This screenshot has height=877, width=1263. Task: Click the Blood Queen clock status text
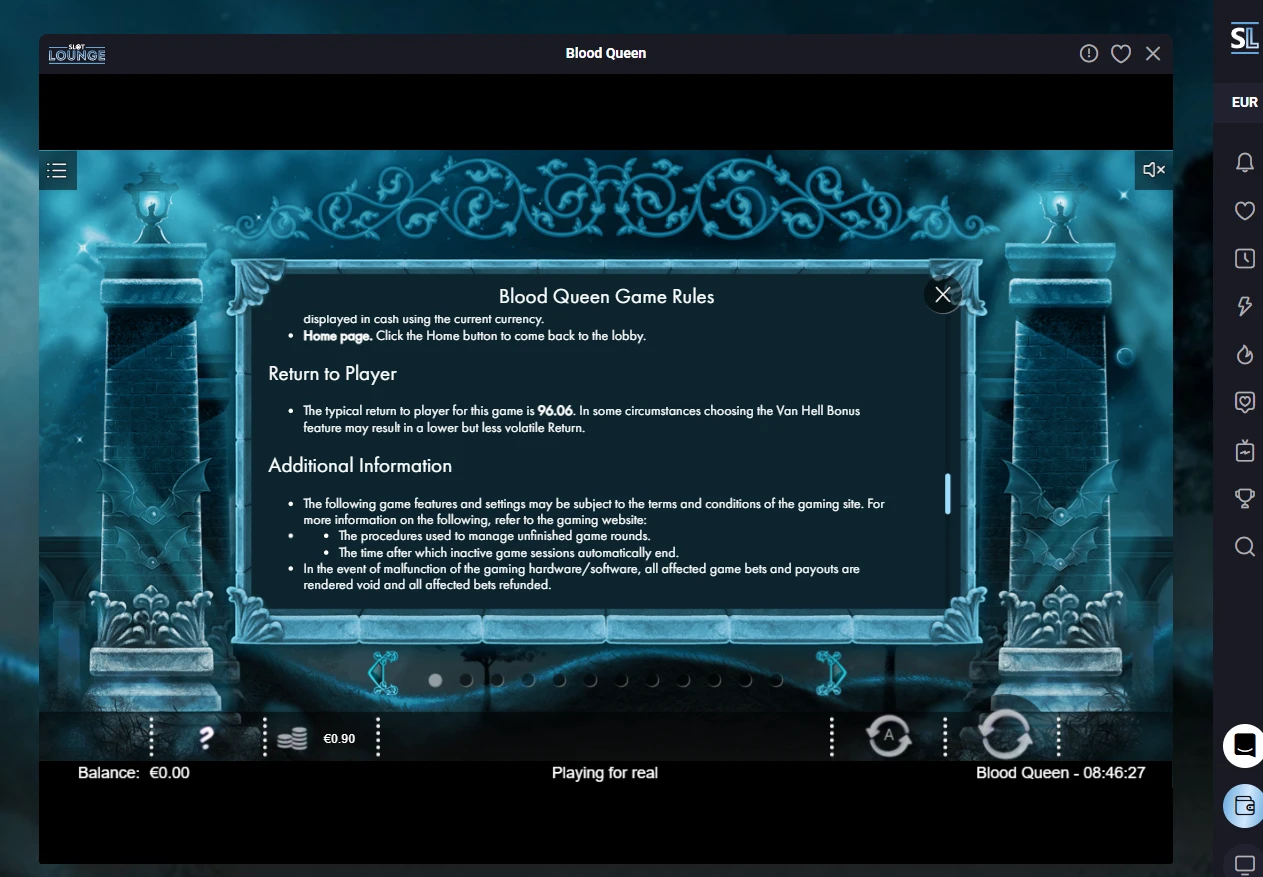coord(1061,773)
